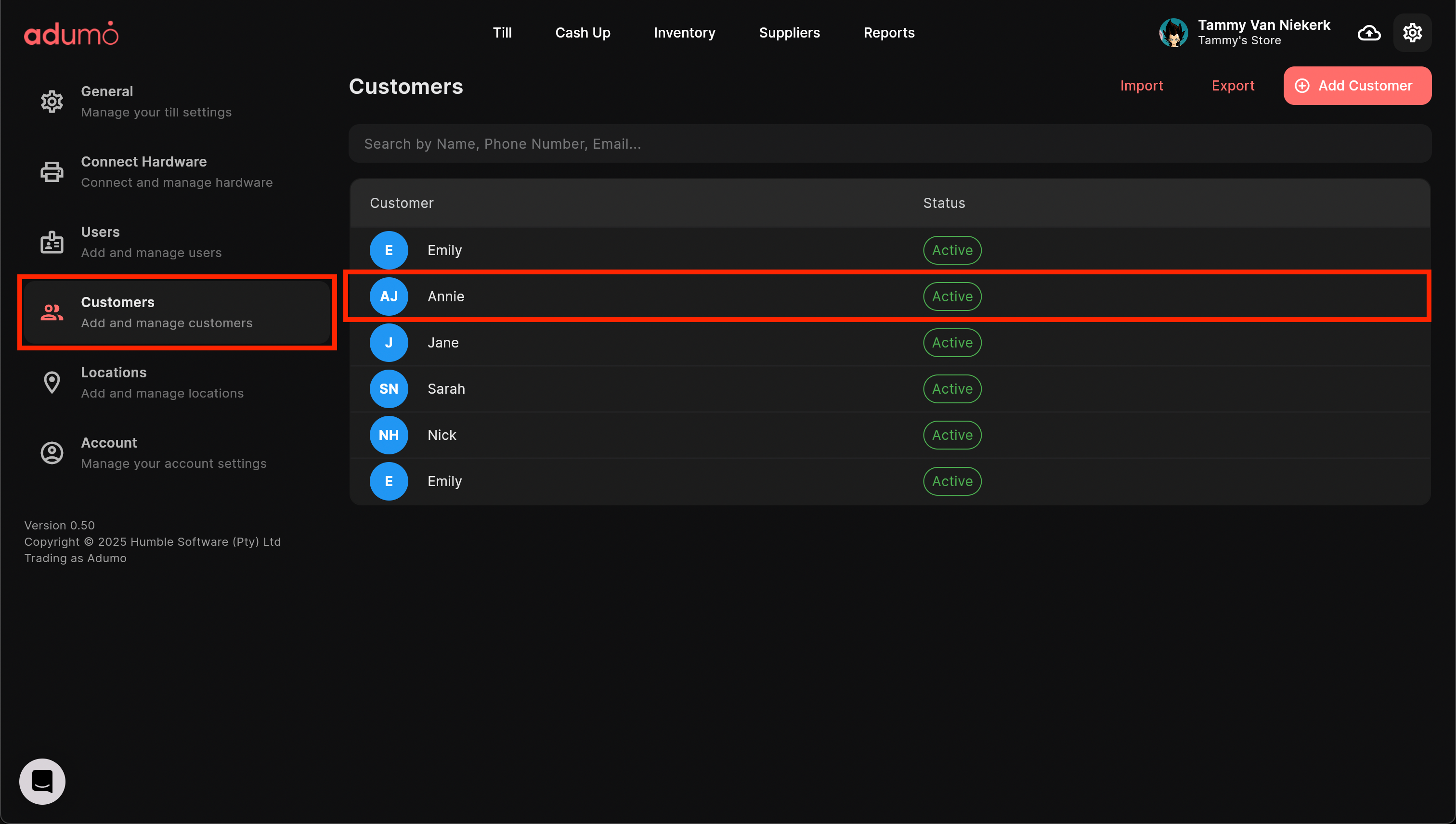The height and width of the screenshot is (824, 1456).
Task: Click the J avatar for Jane
Action: pyautogui.click(x=389, y=343)
